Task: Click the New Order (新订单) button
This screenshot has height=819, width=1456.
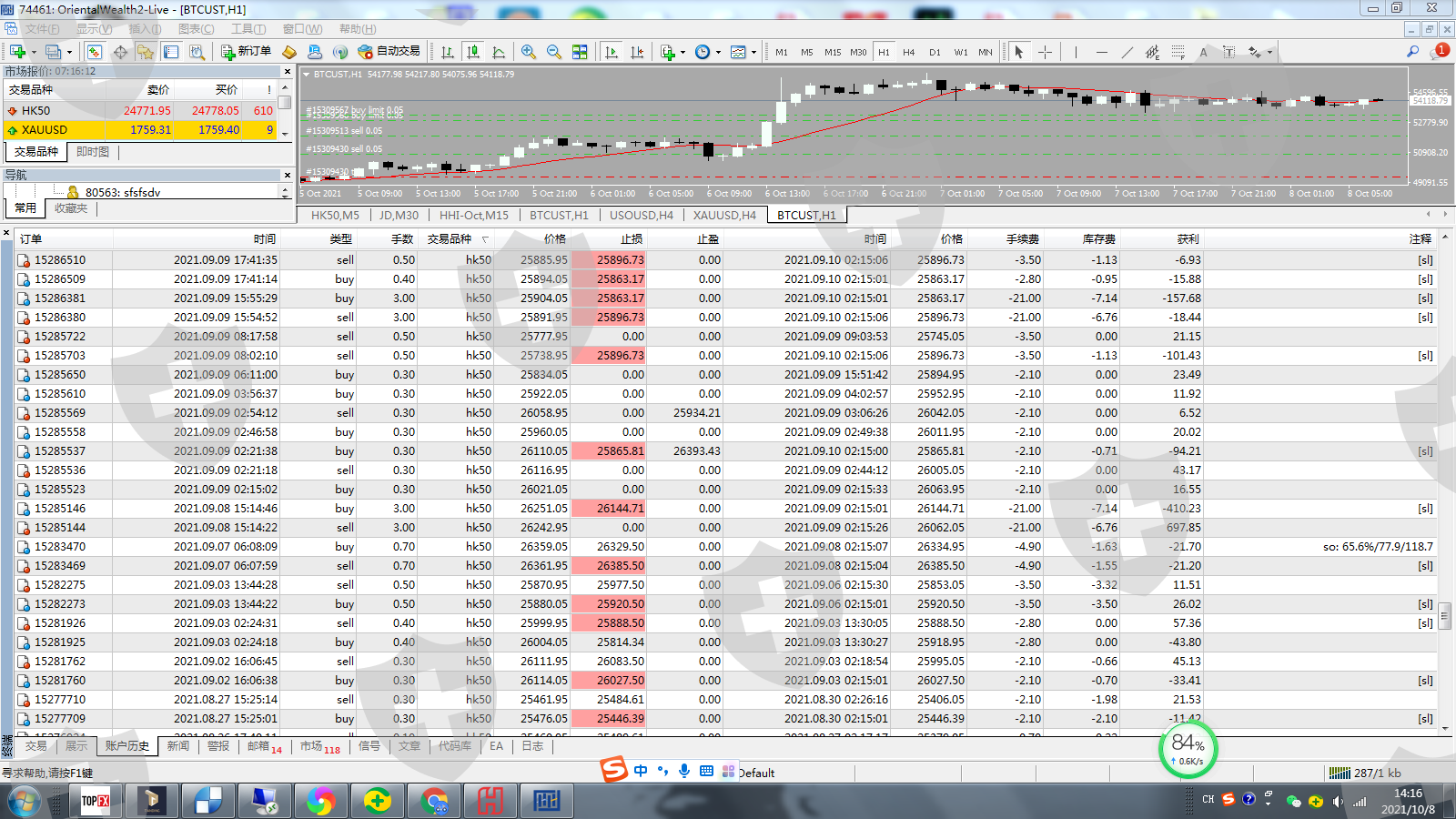Action: click(x=247, y=52)
